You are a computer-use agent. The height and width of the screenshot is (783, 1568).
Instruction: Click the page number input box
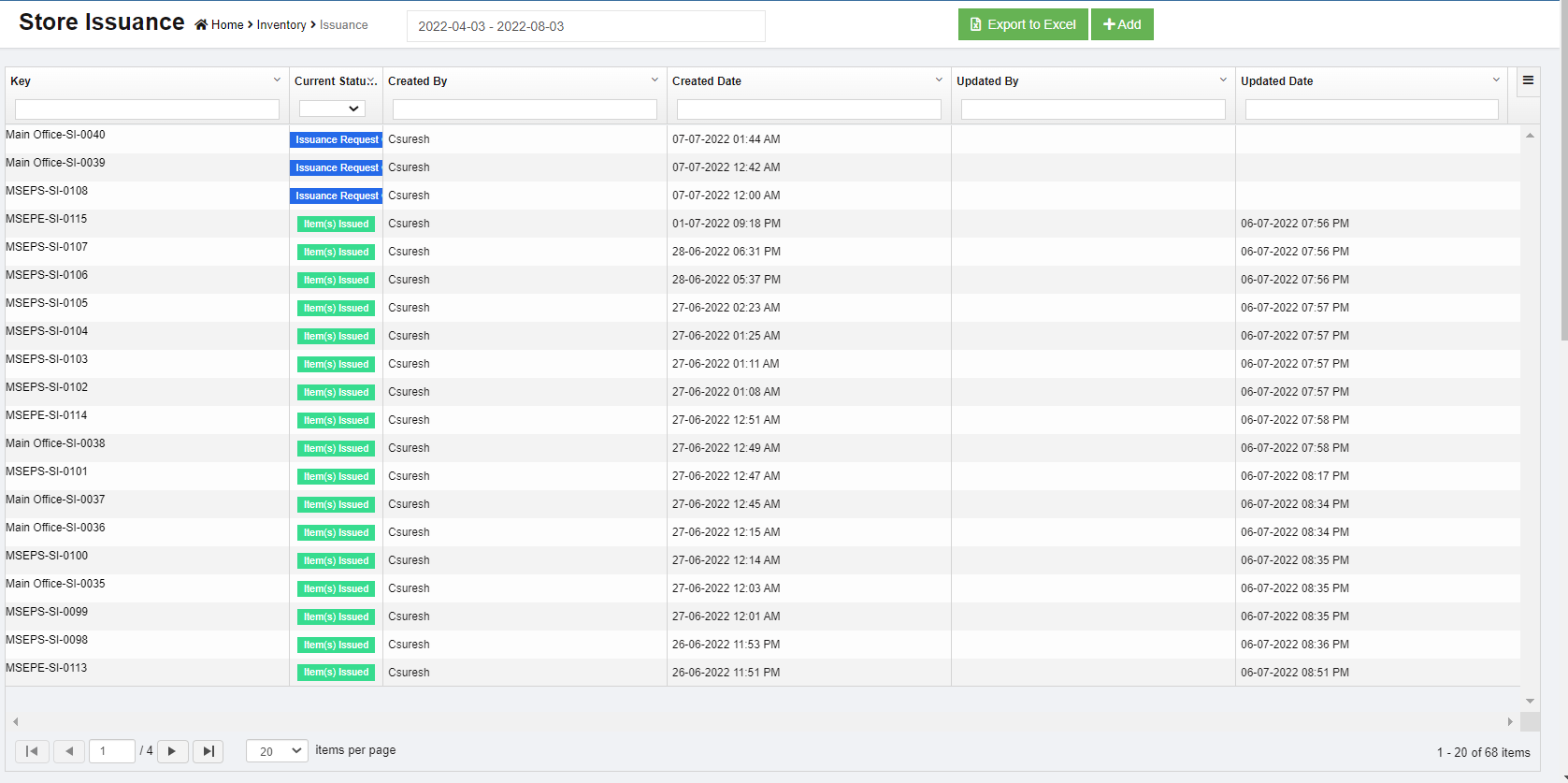pyautogui.click(x=112, y=751)
